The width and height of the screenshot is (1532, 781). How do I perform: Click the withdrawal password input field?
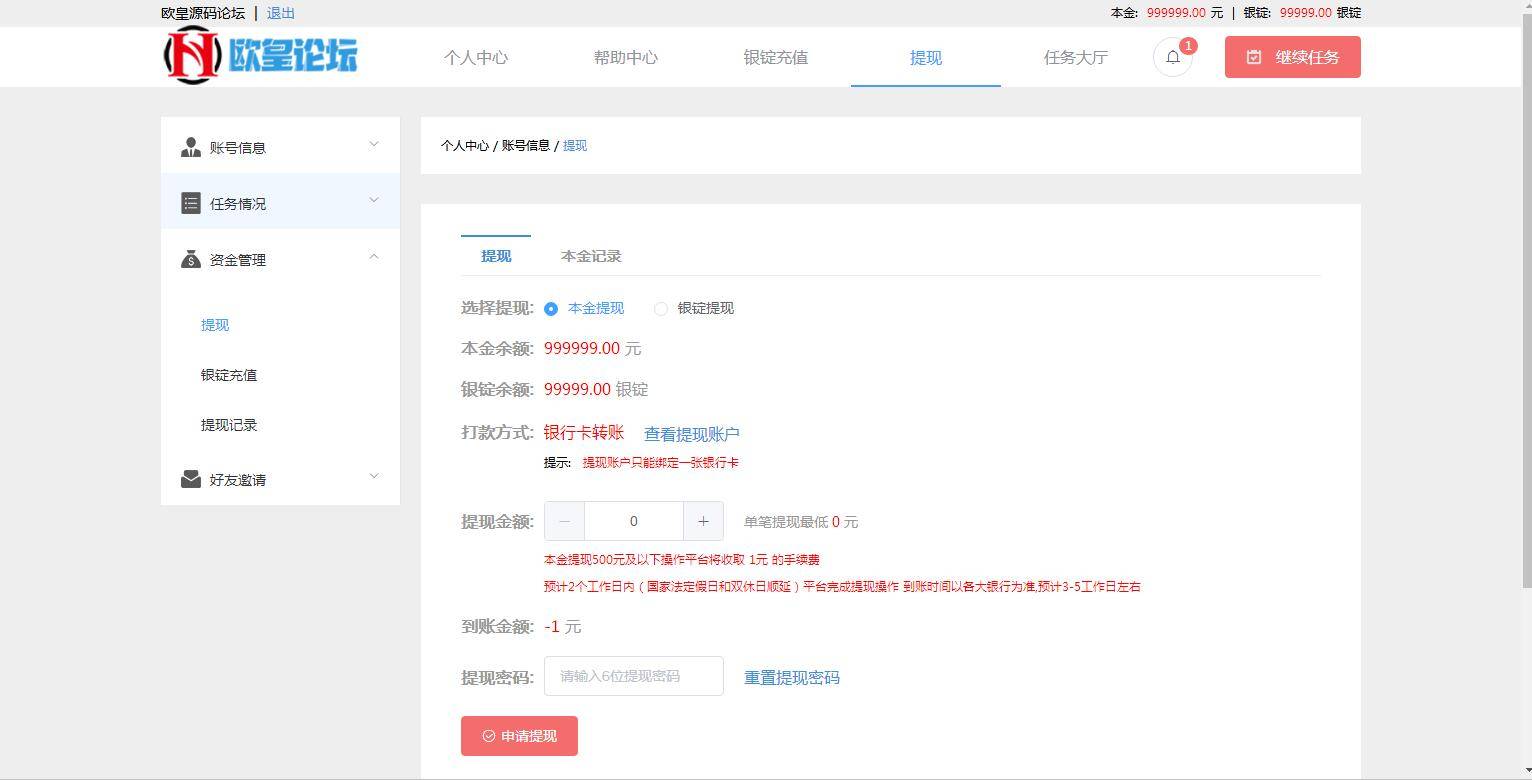(633, 676)
